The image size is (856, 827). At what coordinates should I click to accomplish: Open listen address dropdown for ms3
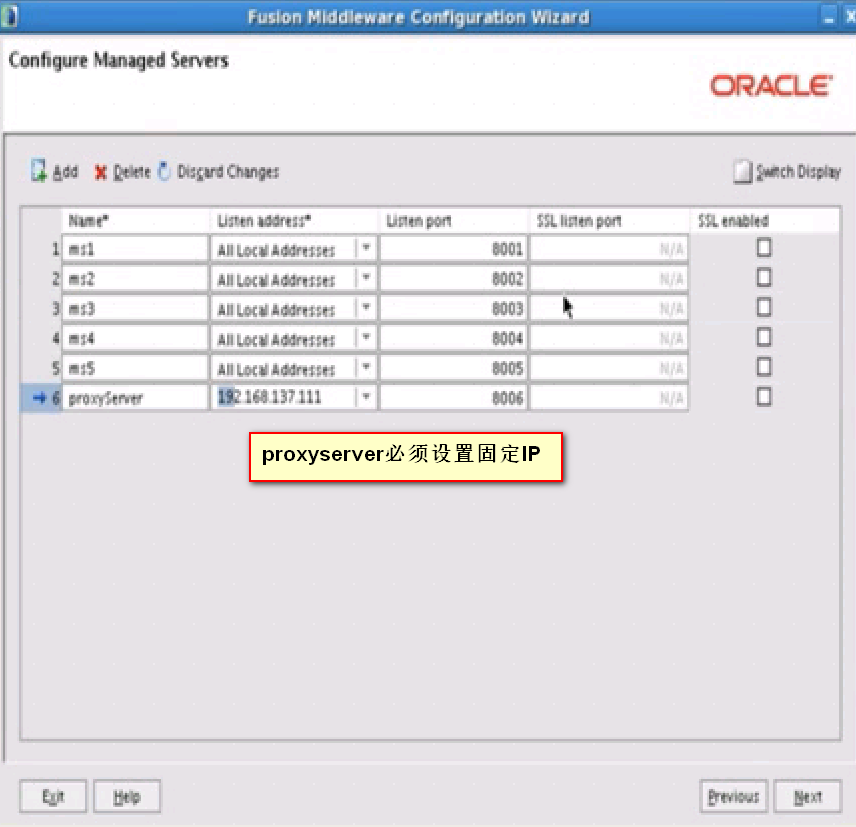tap(366, 308)
